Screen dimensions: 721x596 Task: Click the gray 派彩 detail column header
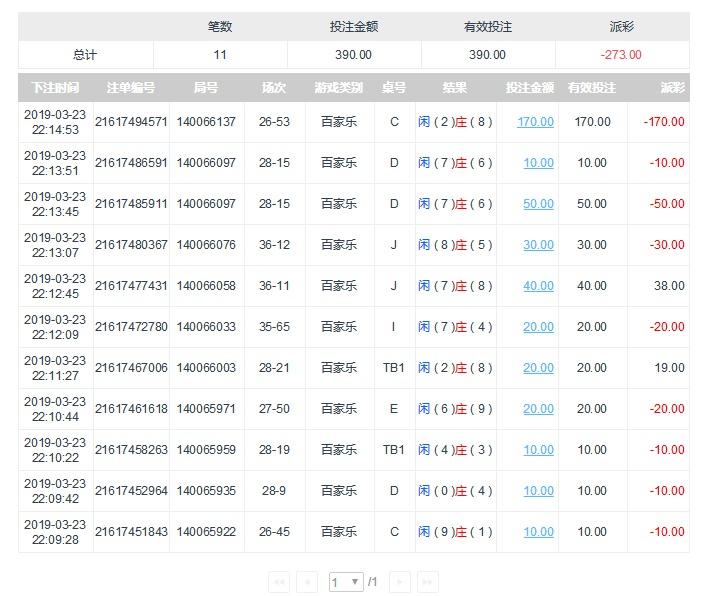pos(673,87)
